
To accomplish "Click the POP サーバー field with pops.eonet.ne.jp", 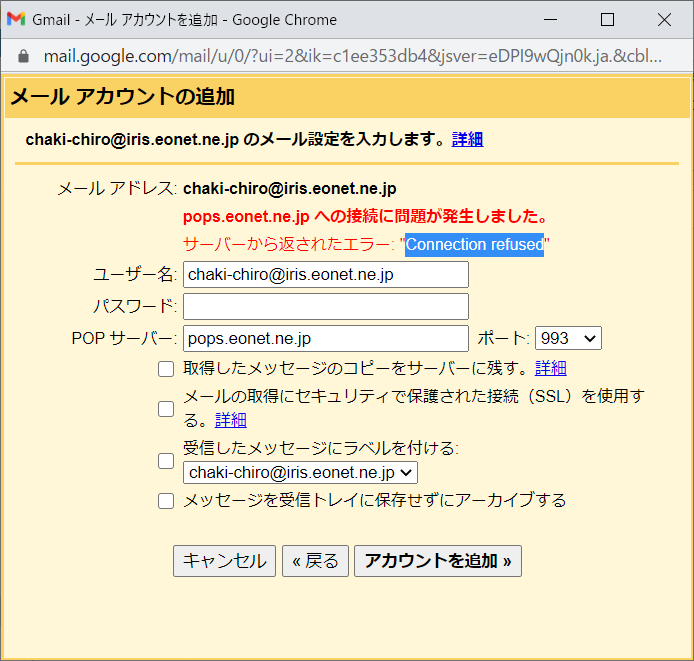I will pos(326,339).
